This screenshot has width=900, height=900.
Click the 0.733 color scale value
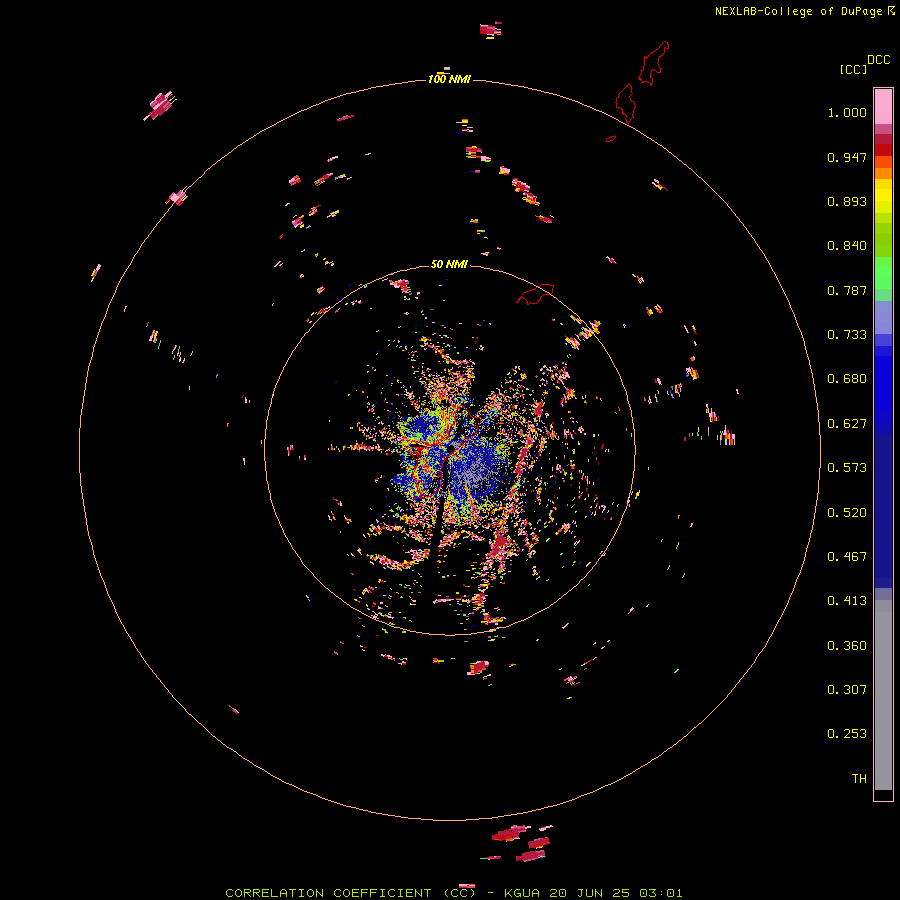pos(847,335)
